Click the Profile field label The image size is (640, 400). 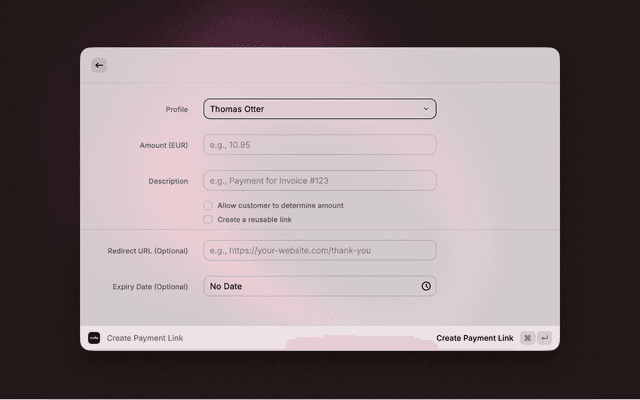tap(176, 109)
